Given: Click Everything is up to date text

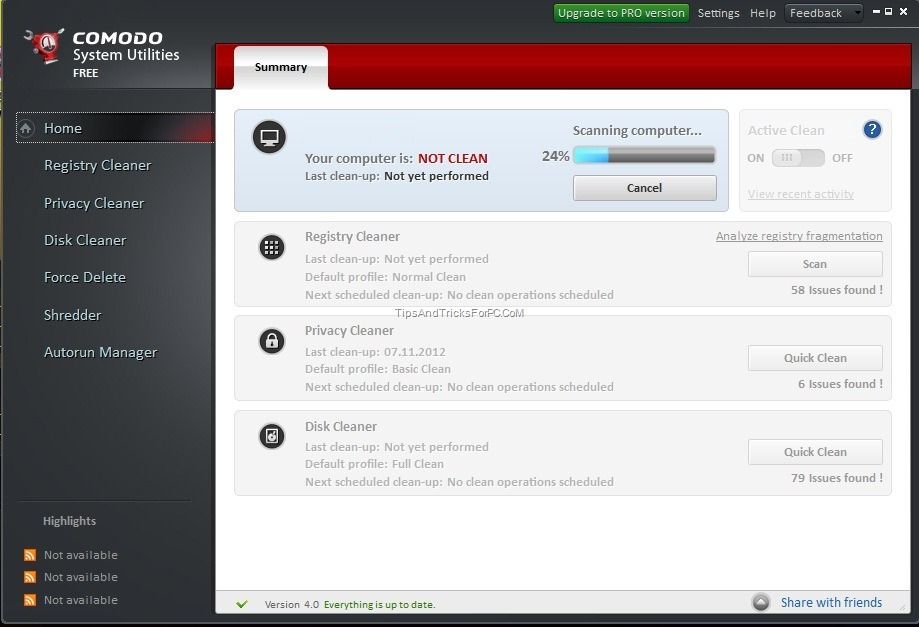Looking at the screenshot, I should pos(380,605).
